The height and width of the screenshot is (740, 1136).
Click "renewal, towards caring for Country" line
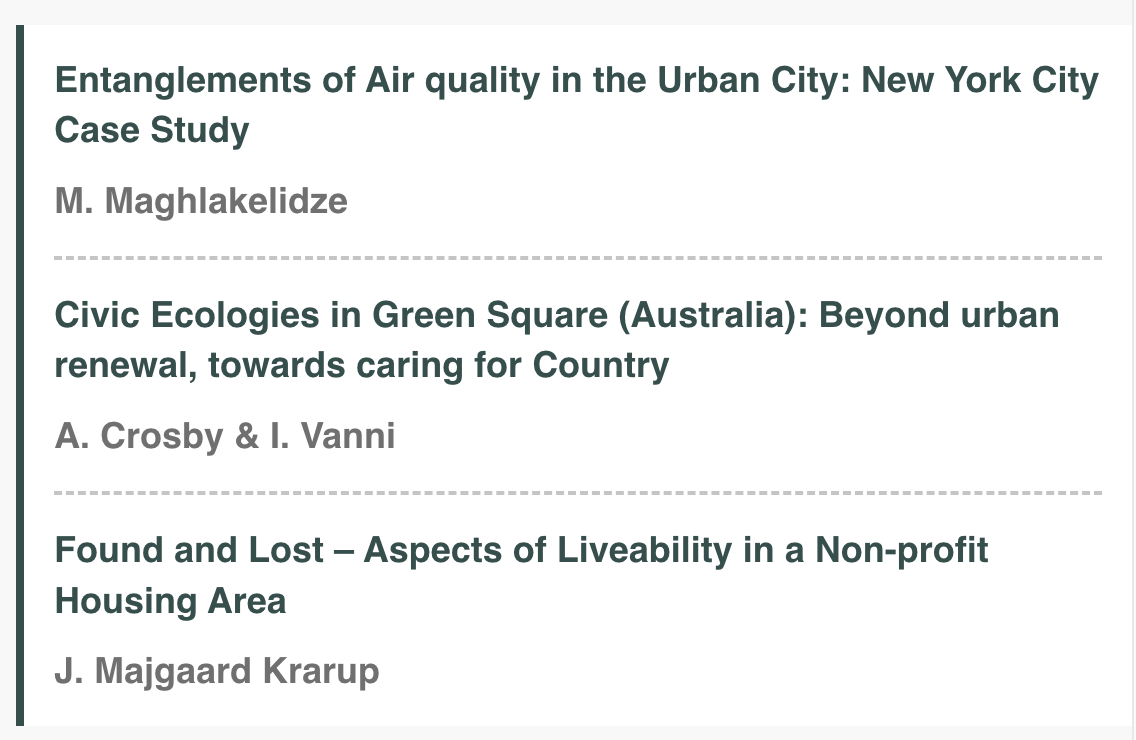coord(362,365)
